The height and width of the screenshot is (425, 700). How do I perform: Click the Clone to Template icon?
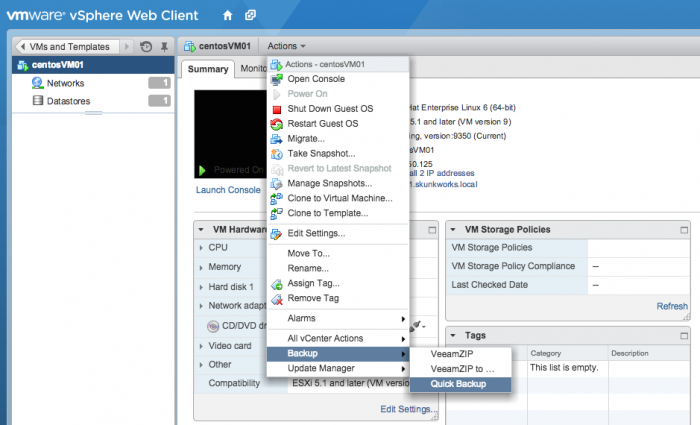coord(277,213)
